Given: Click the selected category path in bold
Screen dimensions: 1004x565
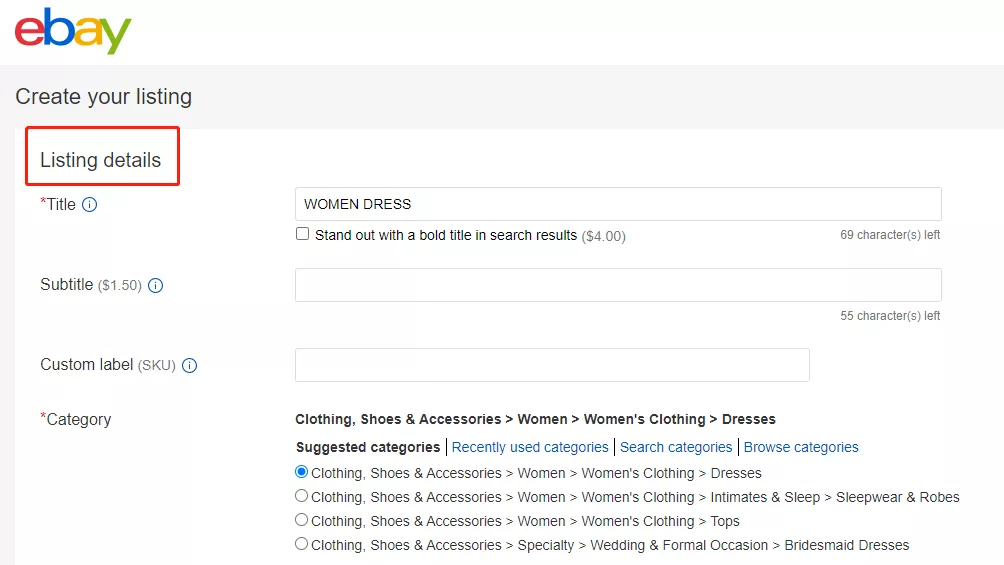Looking at the screenshot, I should point(535,419).
